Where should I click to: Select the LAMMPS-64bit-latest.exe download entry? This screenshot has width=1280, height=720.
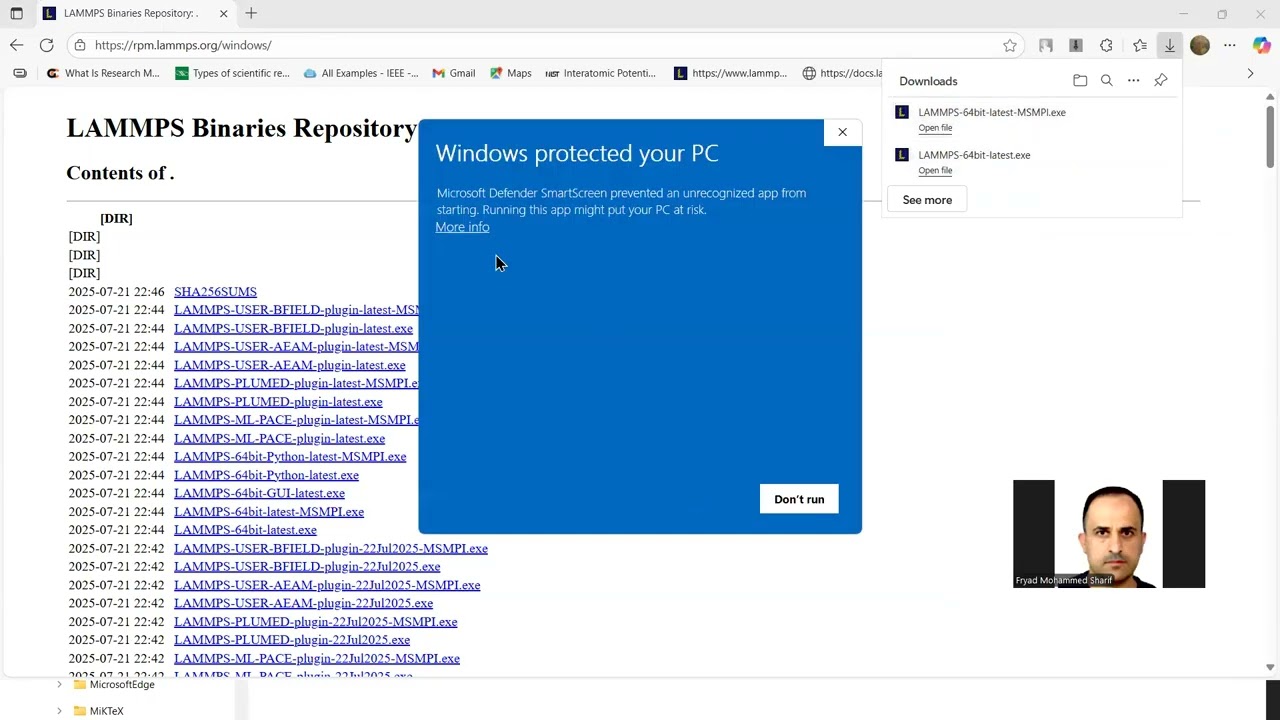click(x=1032, y=162)
